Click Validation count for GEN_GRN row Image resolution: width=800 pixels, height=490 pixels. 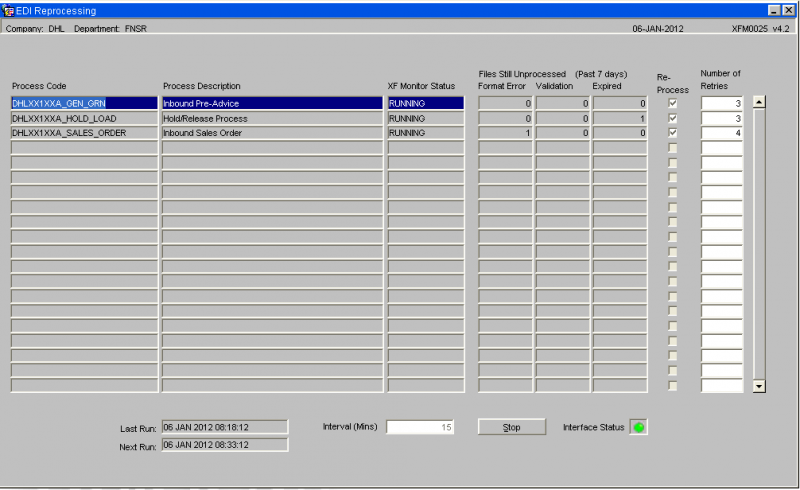563,103
